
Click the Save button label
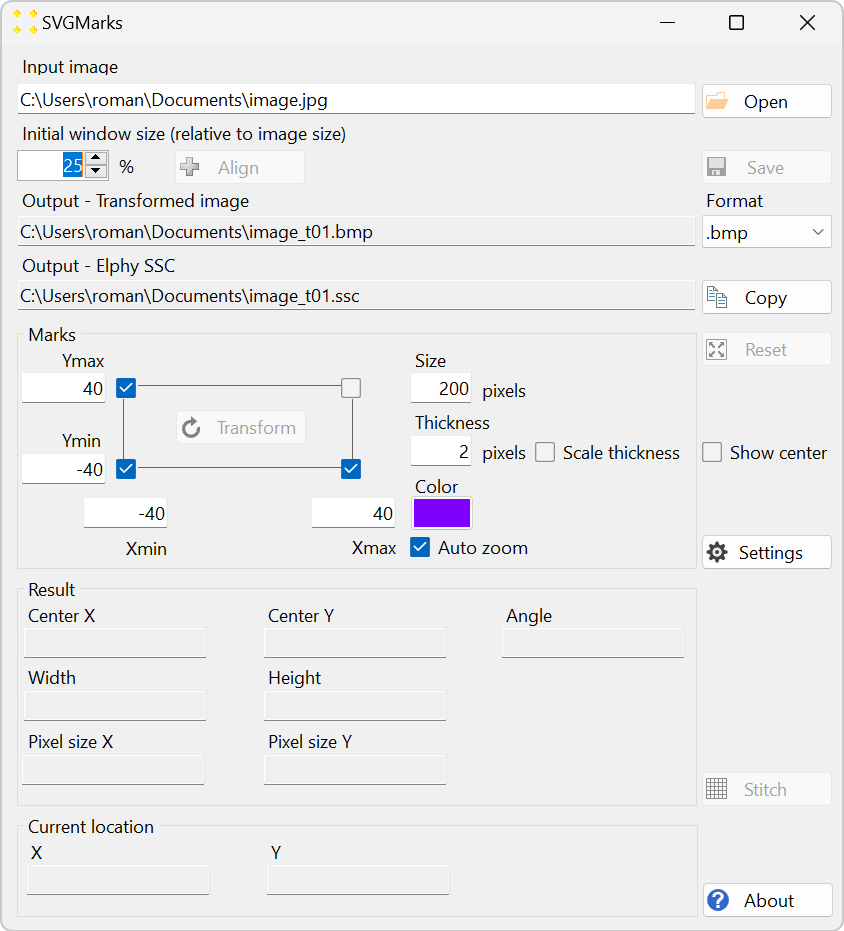click(765, 168)
